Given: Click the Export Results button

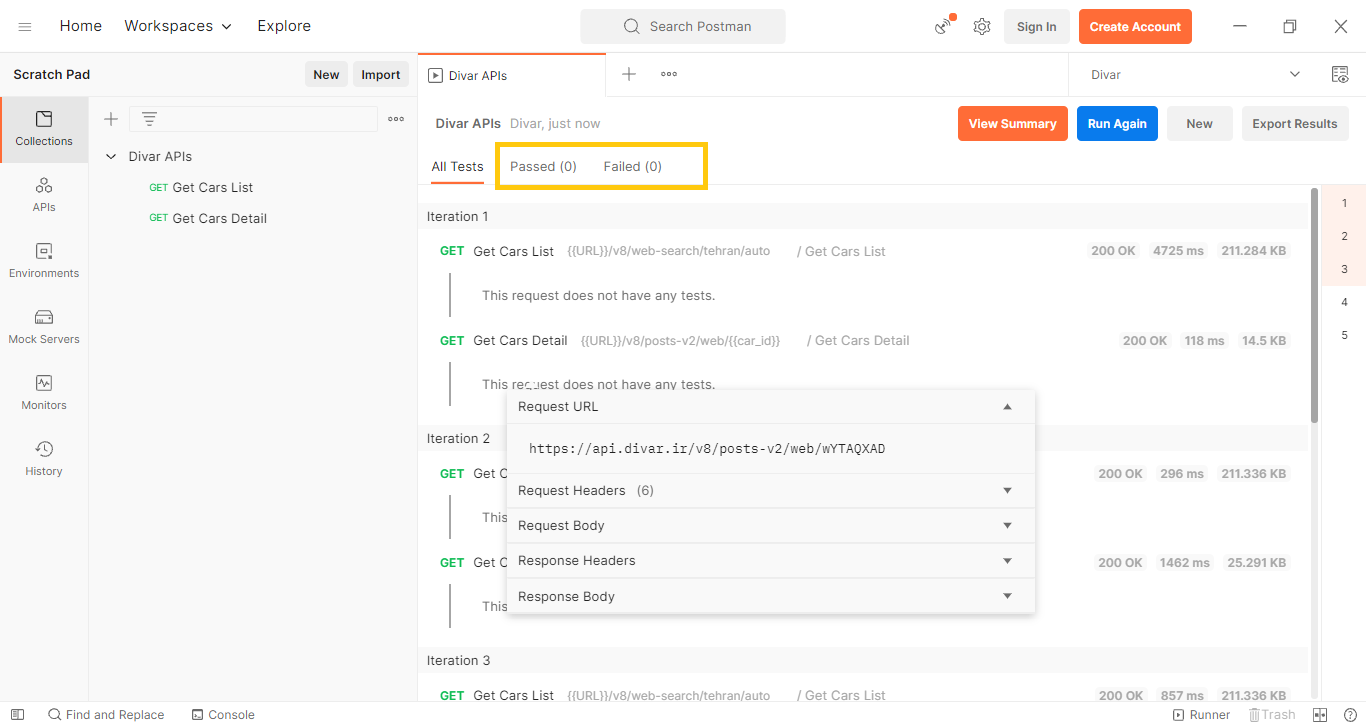Looking at the screenshot, I should click(1295, 124).
